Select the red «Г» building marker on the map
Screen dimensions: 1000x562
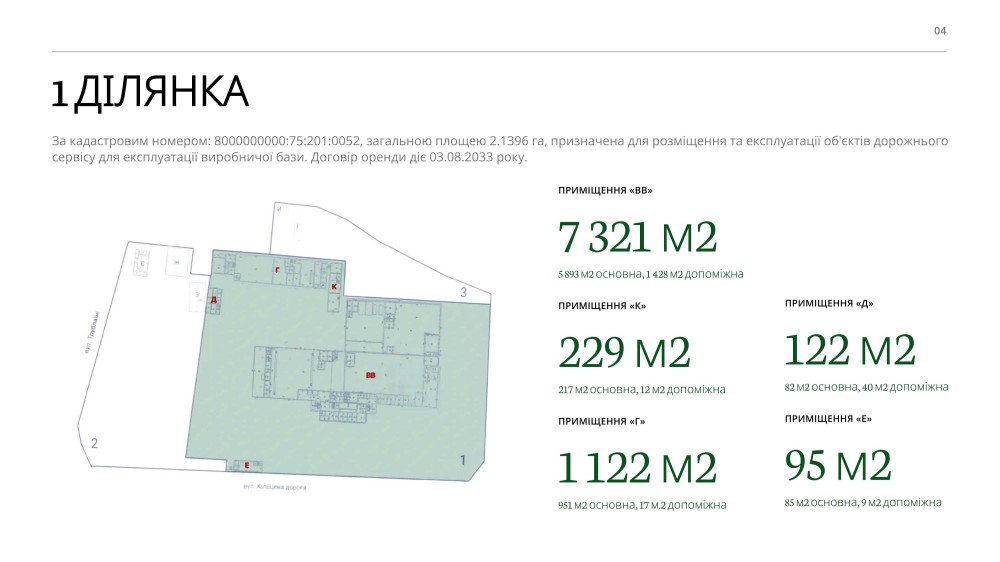(277, 270)
